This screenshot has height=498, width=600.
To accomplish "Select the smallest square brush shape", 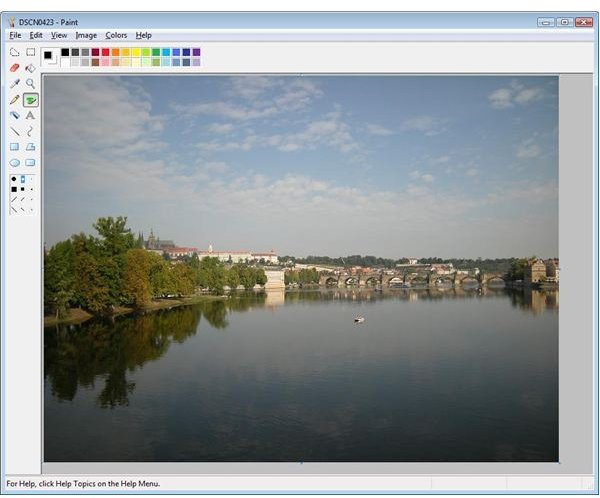I will 31,189.
